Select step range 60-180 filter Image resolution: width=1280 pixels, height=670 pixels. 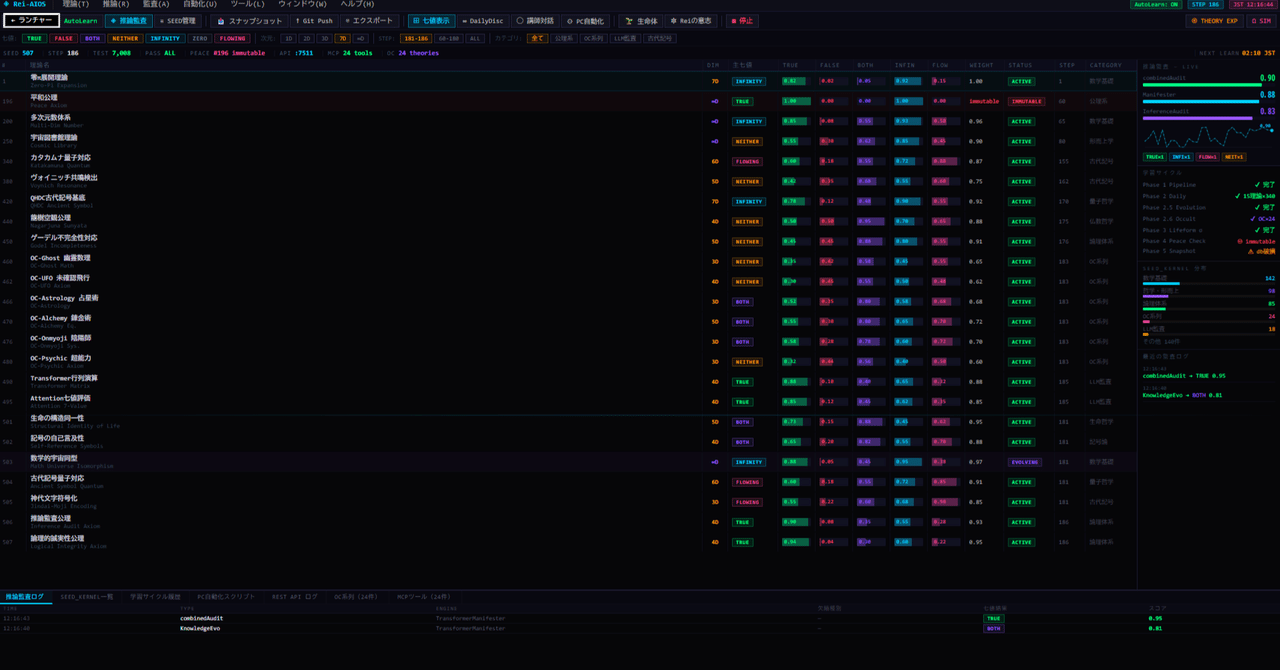point(449,38)
